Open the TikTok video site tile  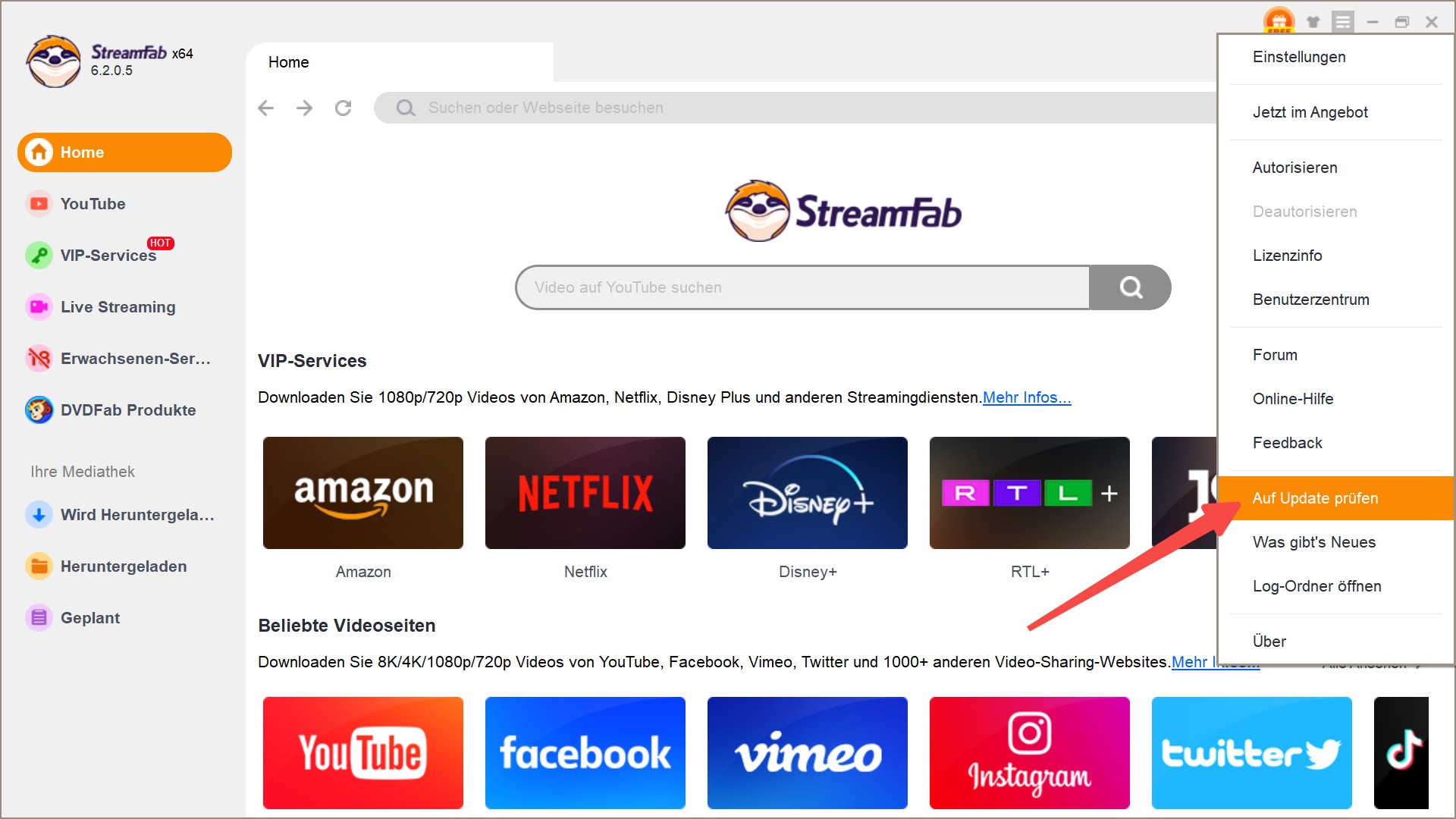pos(1401,753)
